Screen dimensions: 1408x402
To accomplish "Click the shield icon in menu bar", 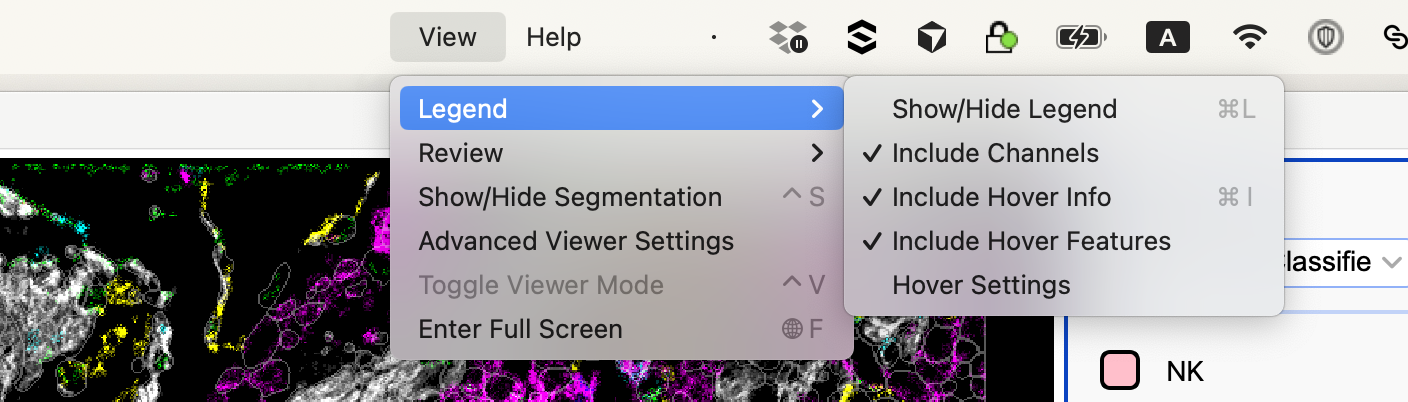I will click(1325, 38).
